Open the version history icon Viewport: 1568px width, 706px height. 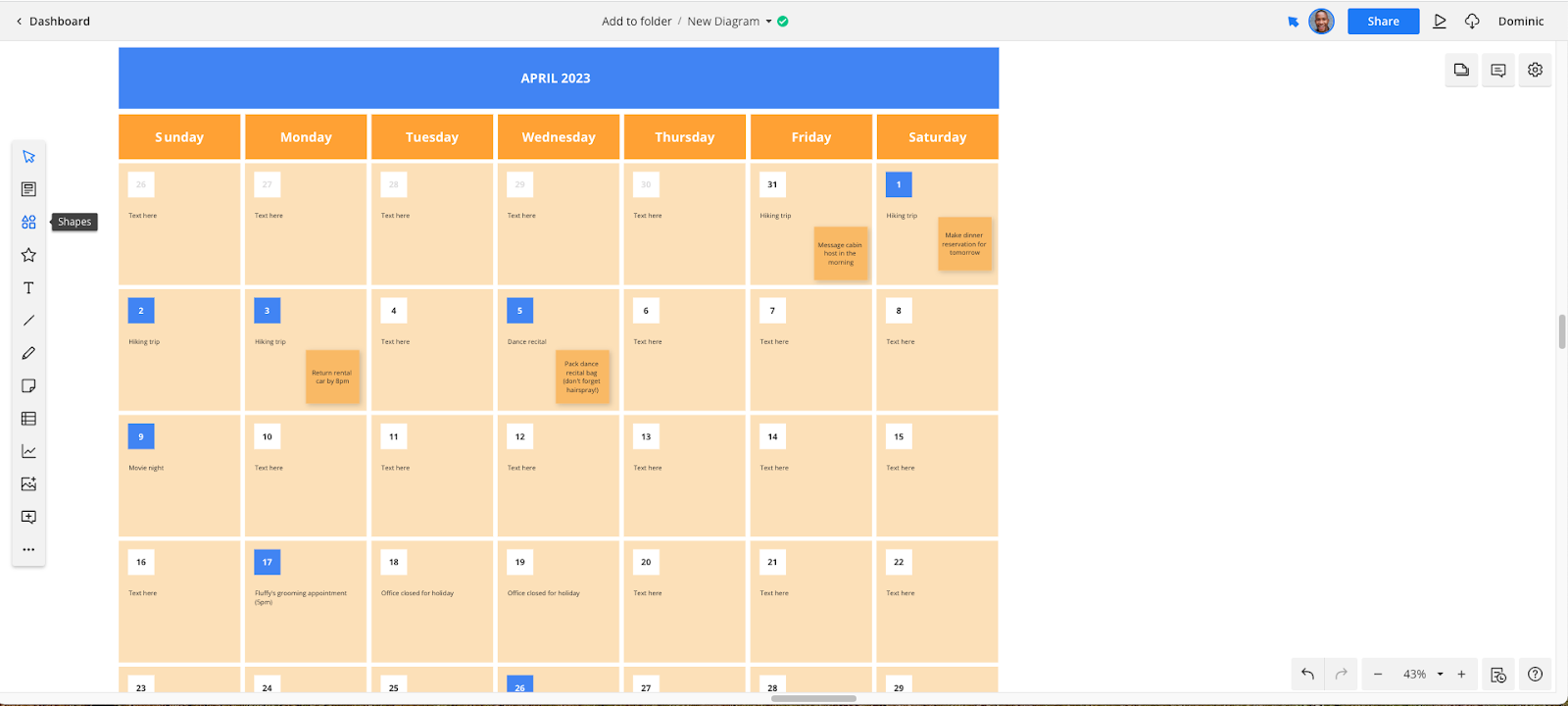pos(1498,675)
